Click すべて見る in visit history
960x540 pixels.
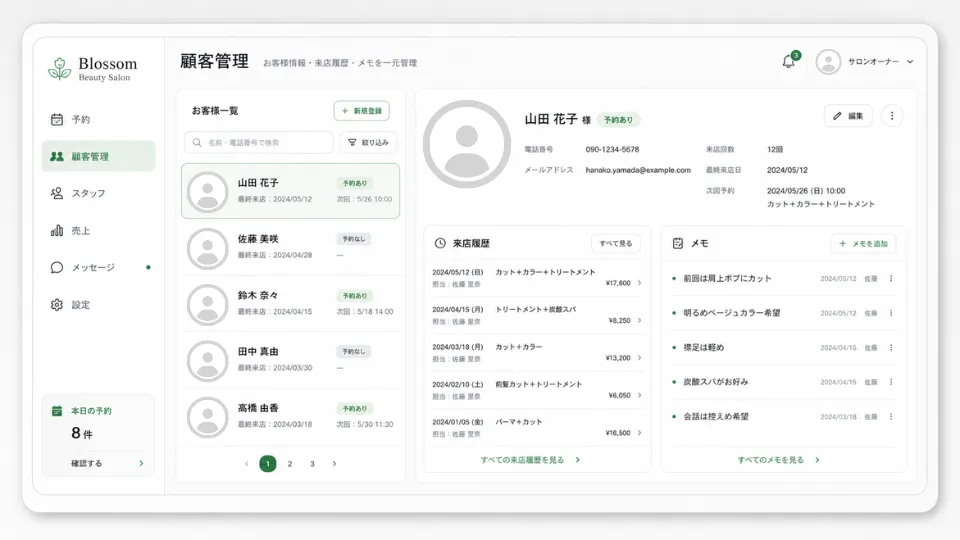(x=616, y=243)
